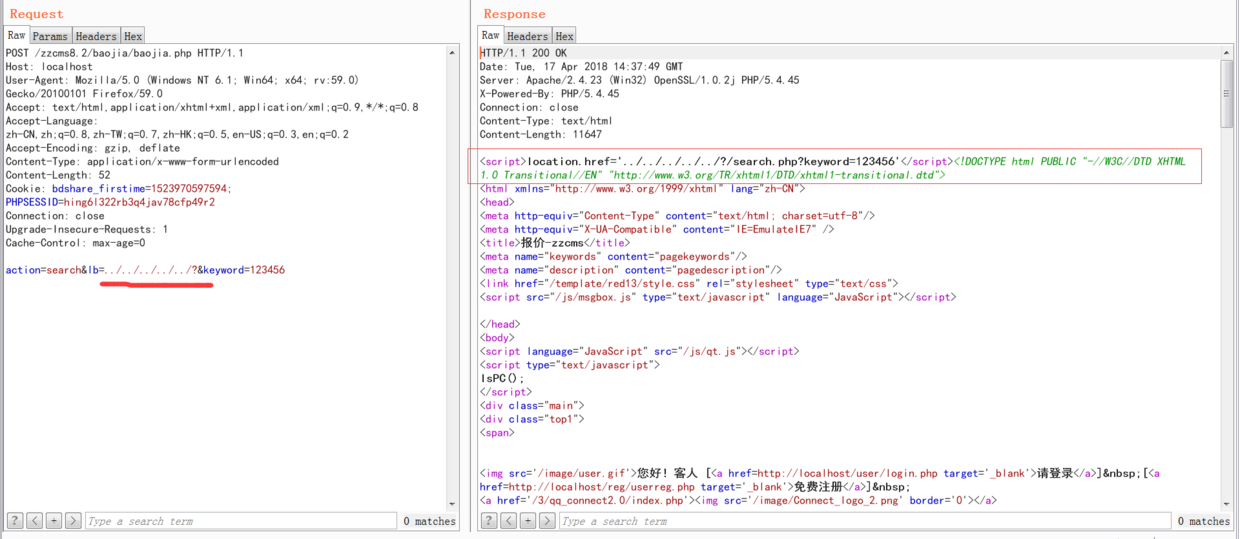Click the Response 'Date: Tue, 17 Apr 2018' header
This screenshot has height=539, width=1240.
(581, 67)
